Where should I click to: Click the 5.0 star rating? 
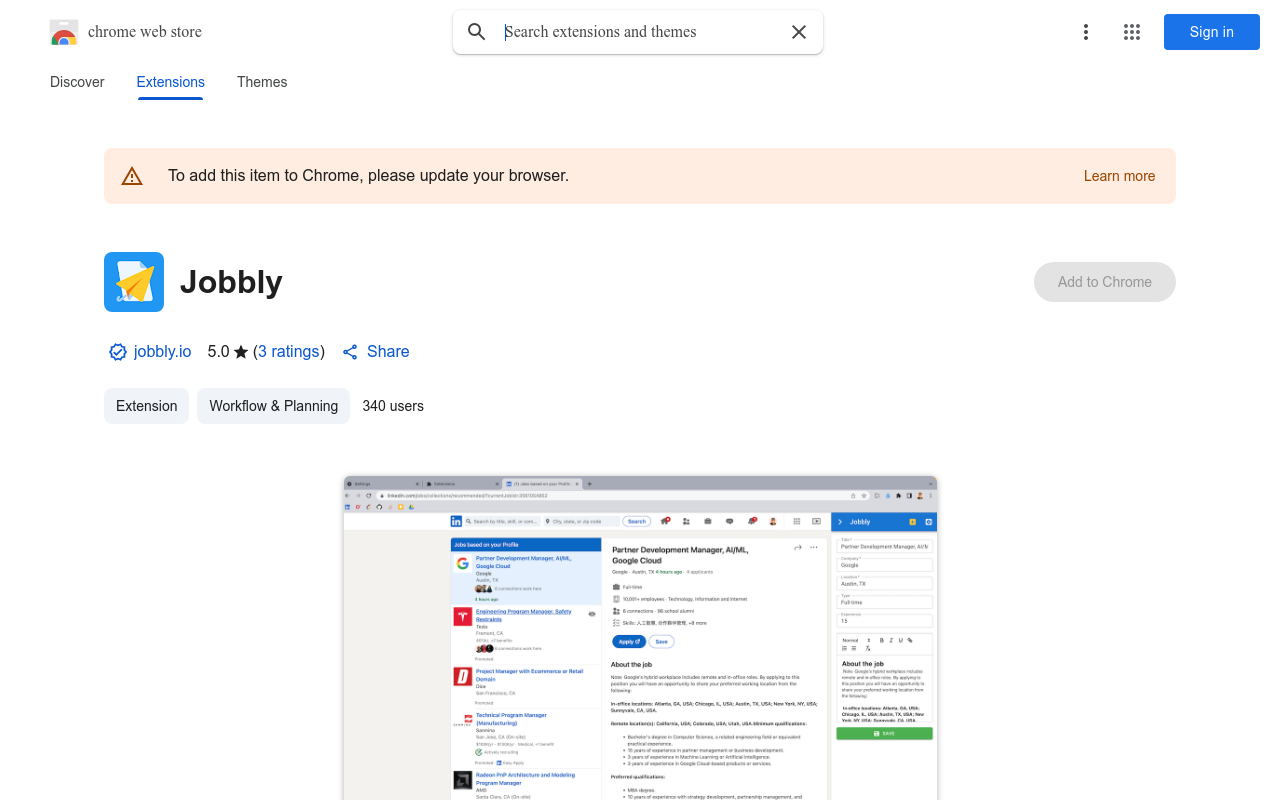pyautogui.click(x=228, y=352)
